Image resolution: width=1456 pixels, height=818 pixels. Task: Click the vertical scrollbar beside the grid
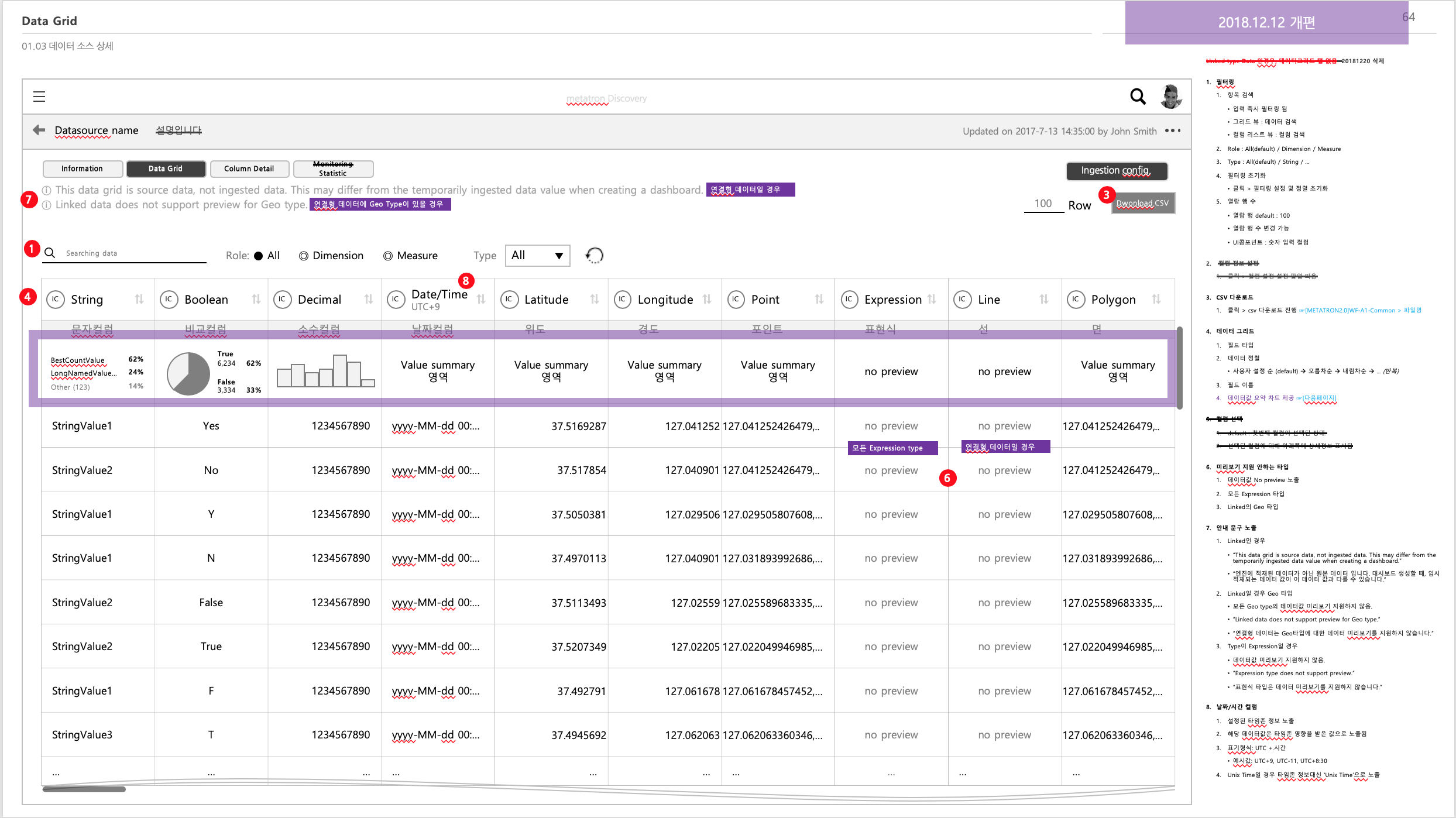pyautogui.click(x=1180, y=367)
